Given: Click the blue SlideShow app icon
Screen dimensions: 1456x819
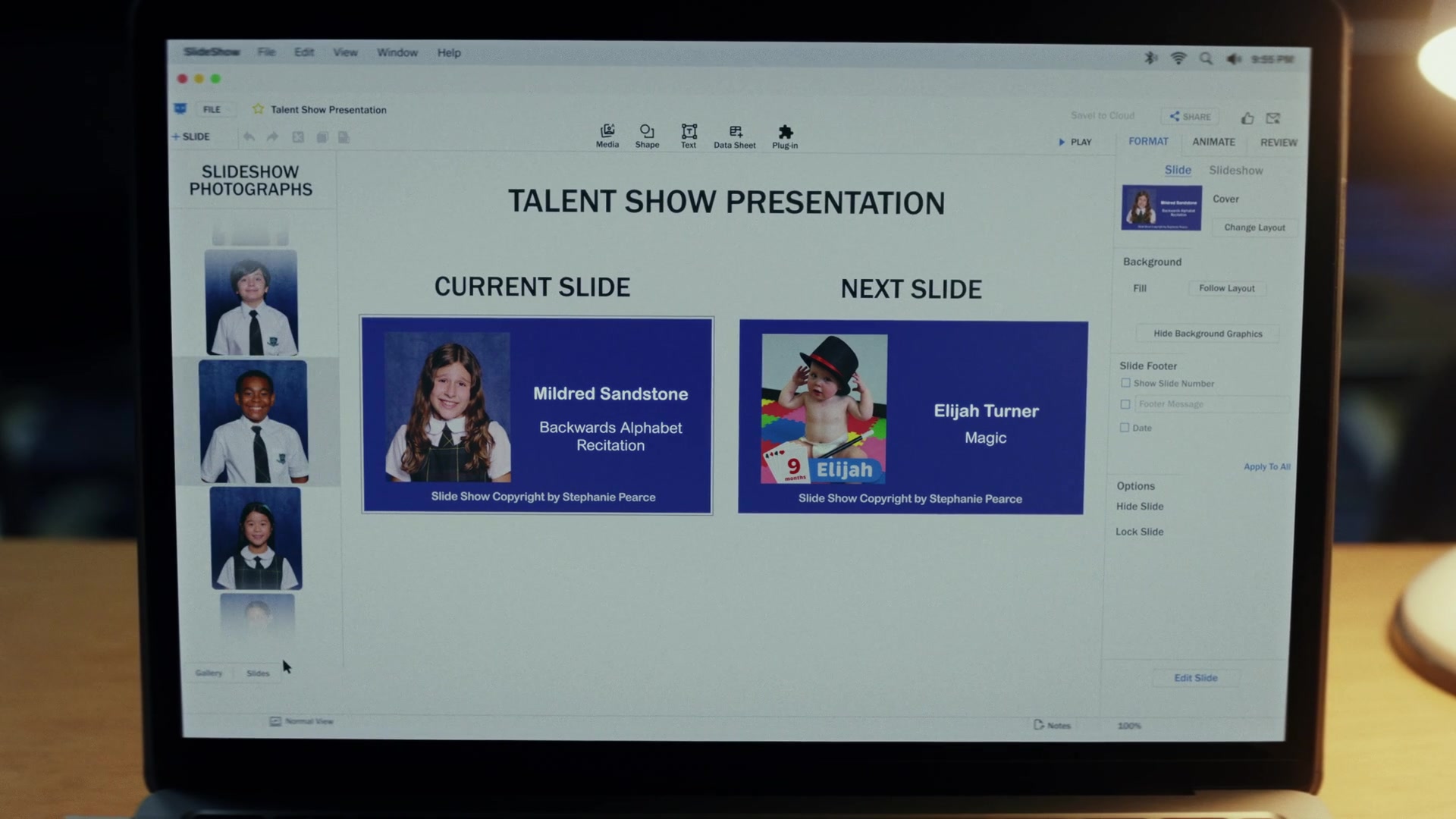Looking at the screenshot, I should [x=180, y=108].
